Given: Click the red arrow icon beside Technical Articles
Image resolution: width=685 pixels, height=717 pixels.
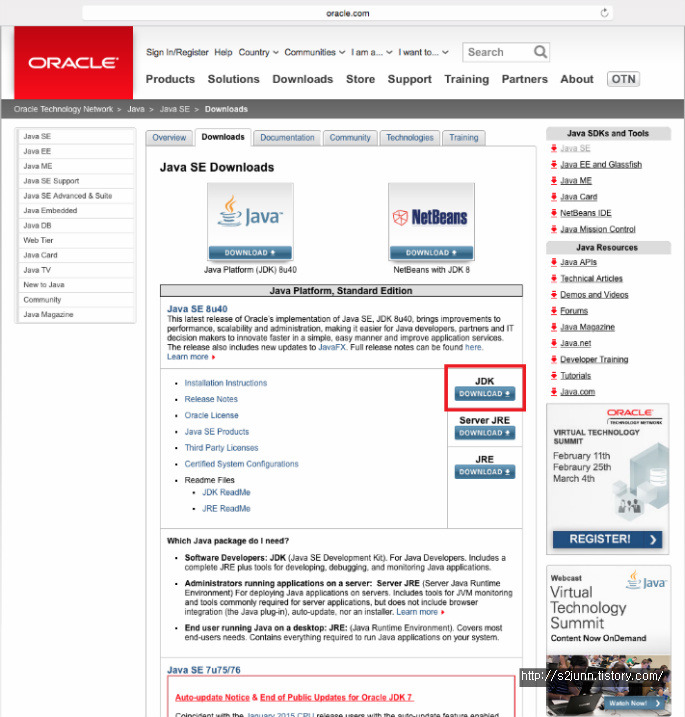Looking at the screenshot, I should coord(554,278).
